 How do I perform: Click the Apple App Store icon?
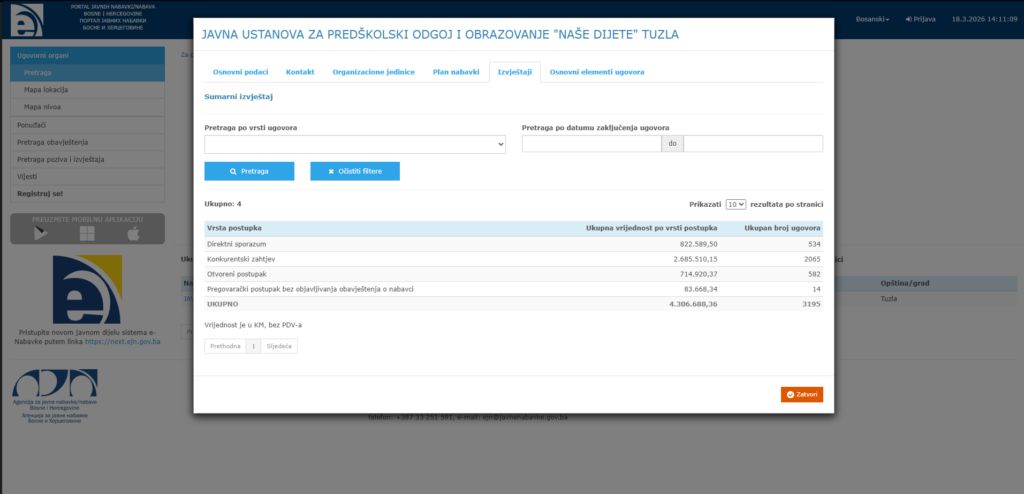[133, 233]
